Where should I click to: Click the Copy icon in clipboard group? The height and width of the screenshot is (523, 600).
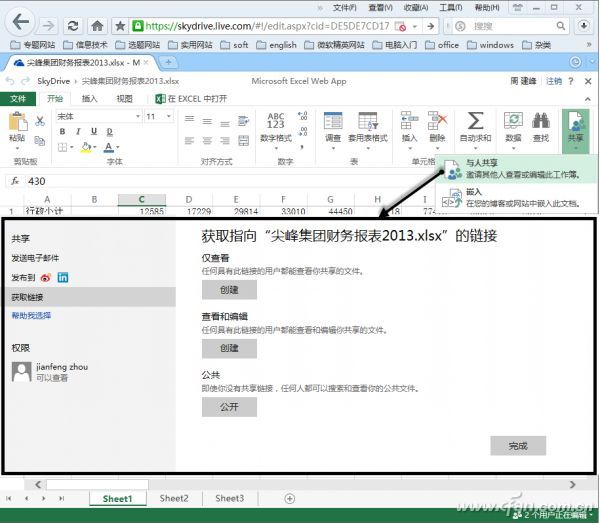click(40, 141)
